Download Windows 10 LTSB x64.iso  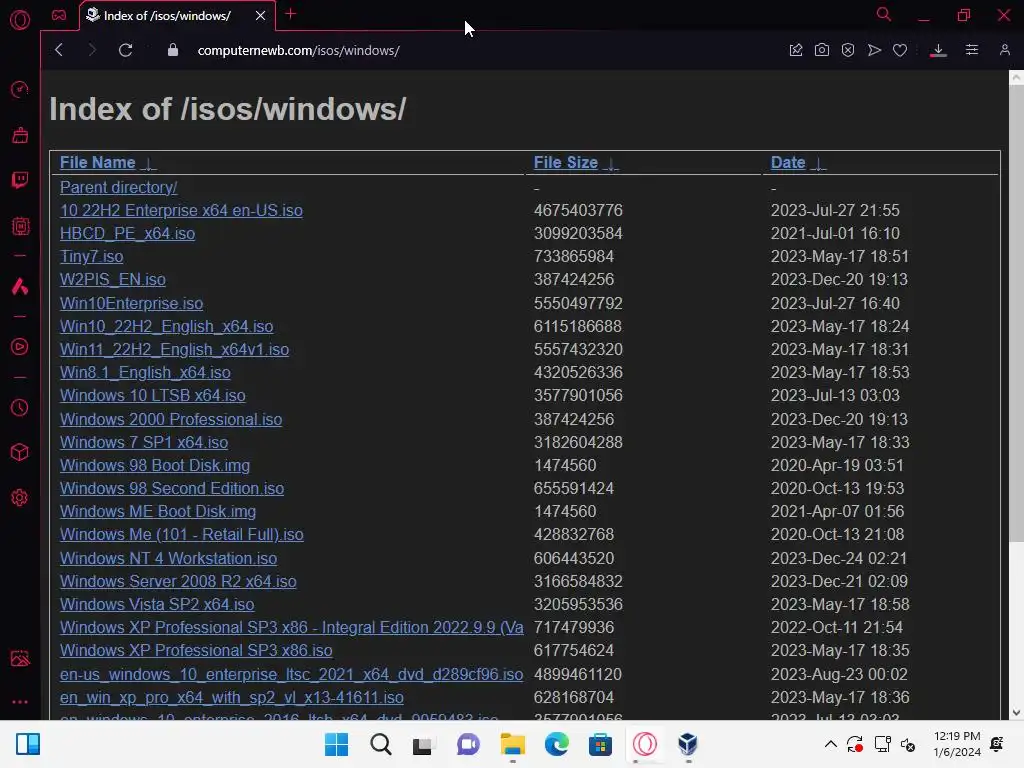tap(153, 395)
